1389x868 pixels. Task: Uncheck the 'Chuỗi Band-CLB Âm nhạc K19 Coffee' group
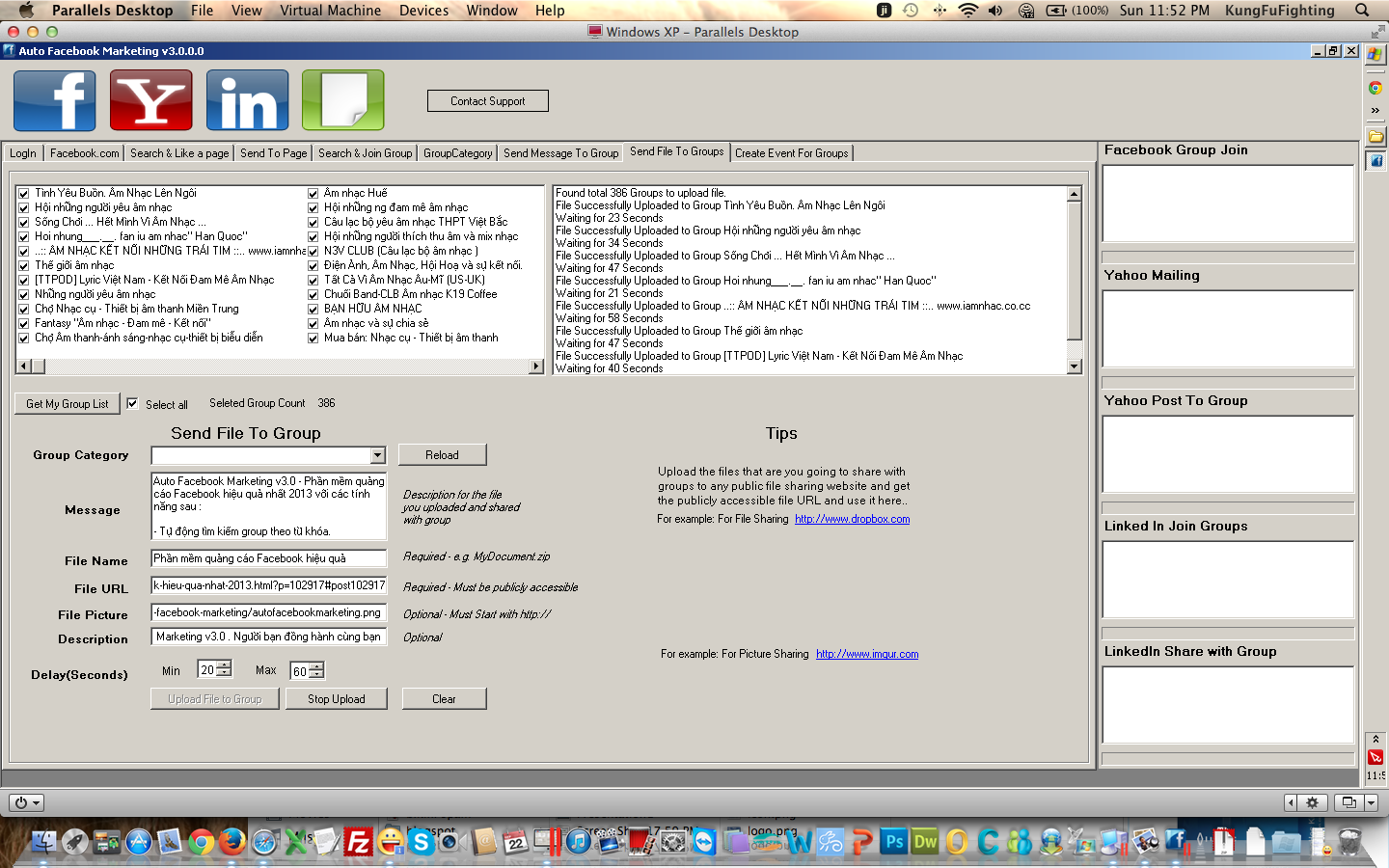coord(313,295)
